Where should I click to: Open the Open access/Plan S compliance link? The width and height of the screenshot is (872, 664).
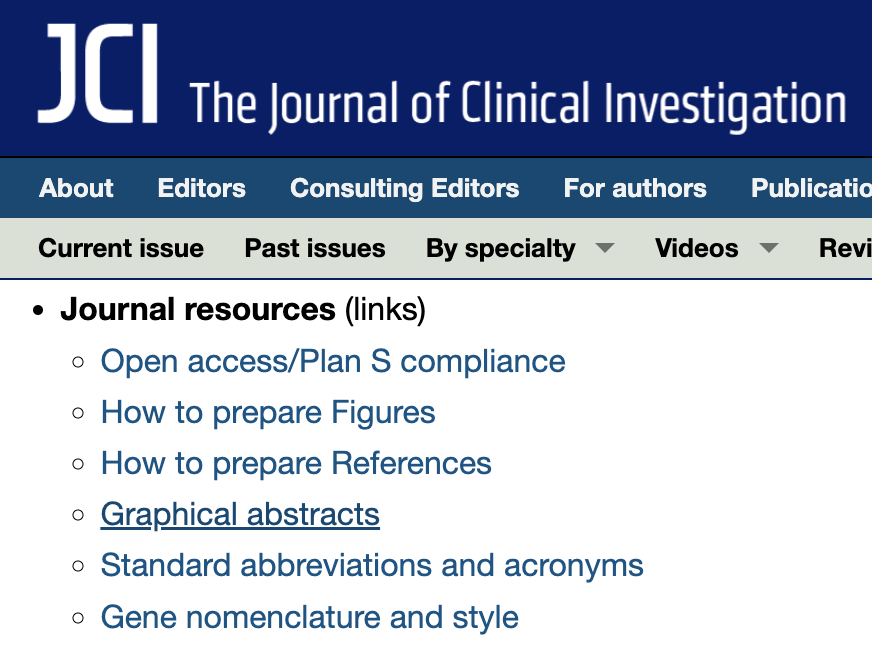pyautogui.click(x=333, y=361)
